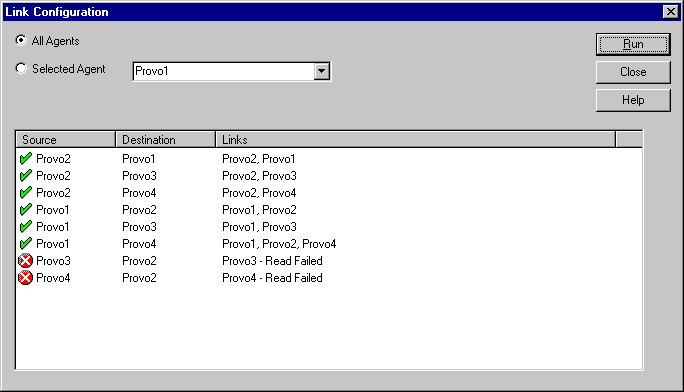Click destination Provo1 in first row
Screen dimensions: 684x392
(x=139, y=159)
